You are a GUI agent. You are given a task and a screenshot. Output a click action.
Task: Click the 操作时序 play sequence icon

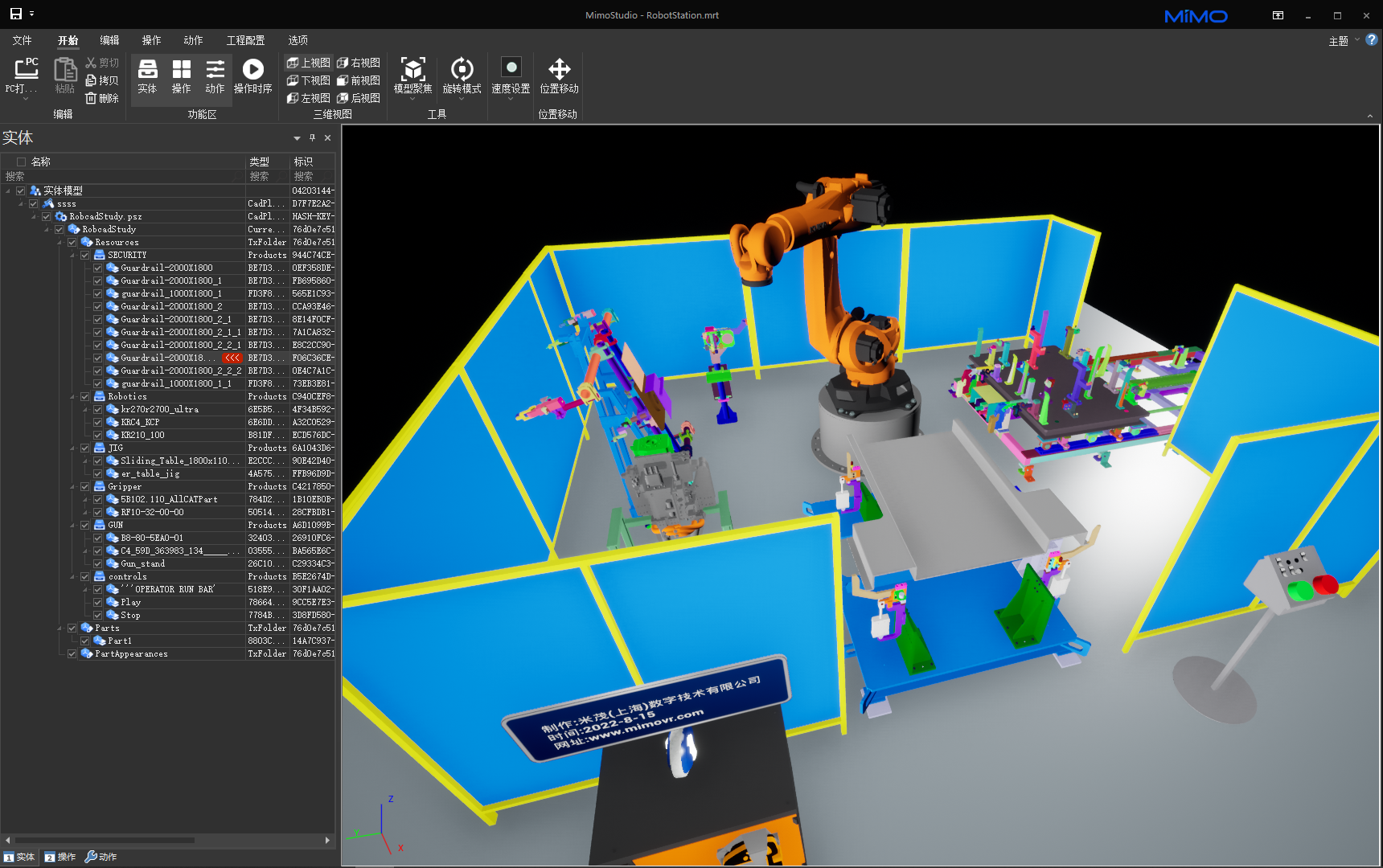[x=252, y=71]
